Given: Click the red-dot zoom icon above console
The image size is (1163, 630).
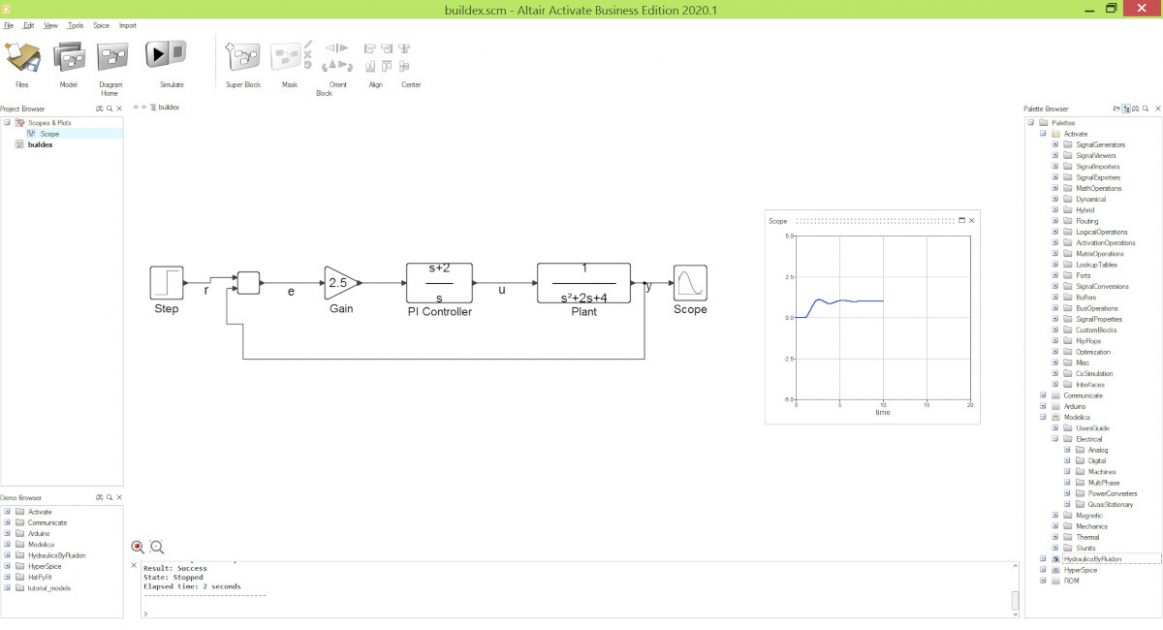Looking at the screenshot, I should tap(138, 547).
